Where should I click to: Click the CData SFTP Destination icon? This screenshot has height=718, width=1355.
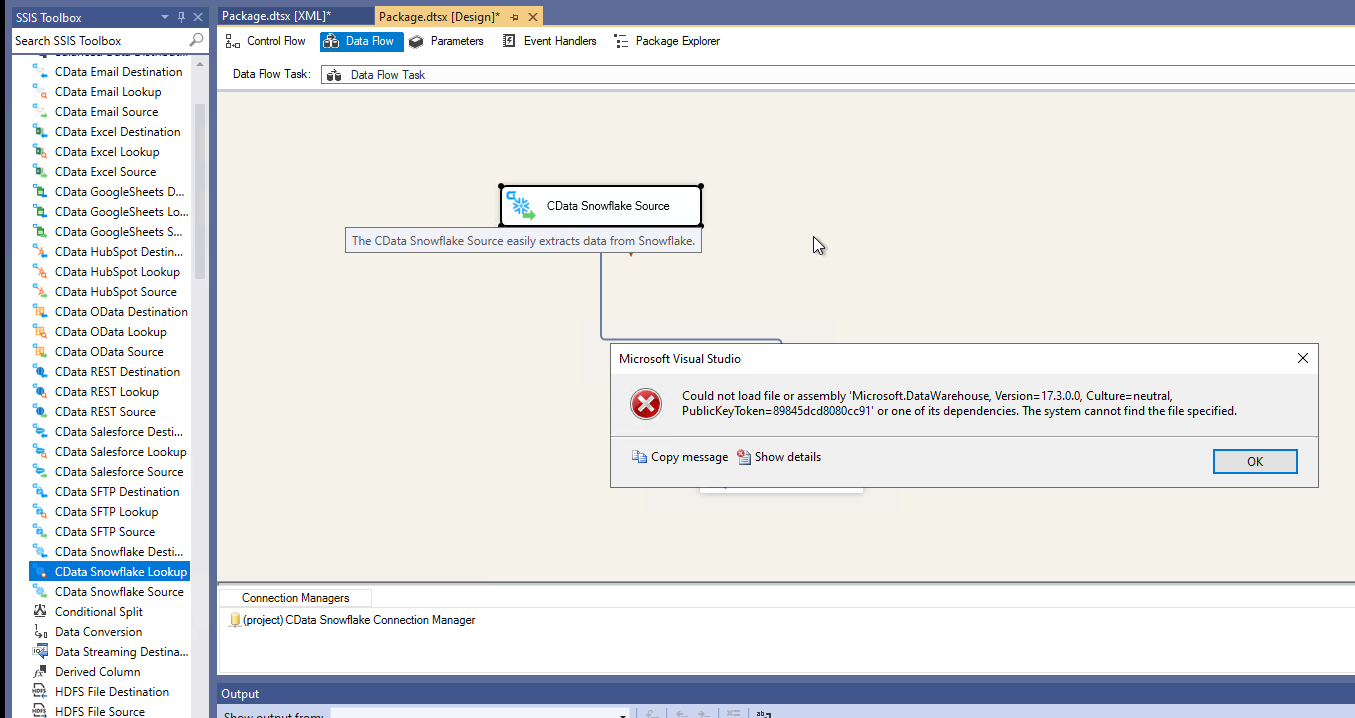click(40, 492)
